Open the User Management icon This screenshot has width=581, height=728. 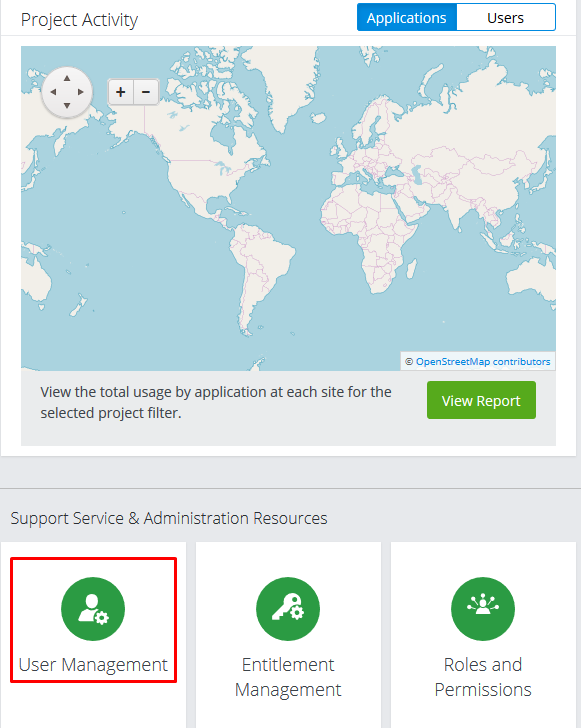coord(93,609)
